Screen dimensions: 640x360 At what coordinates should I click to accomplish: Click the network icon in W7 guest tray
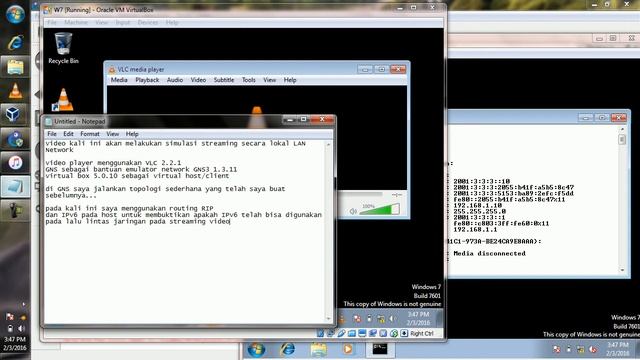pyautogui.click(x=381, y=319)
